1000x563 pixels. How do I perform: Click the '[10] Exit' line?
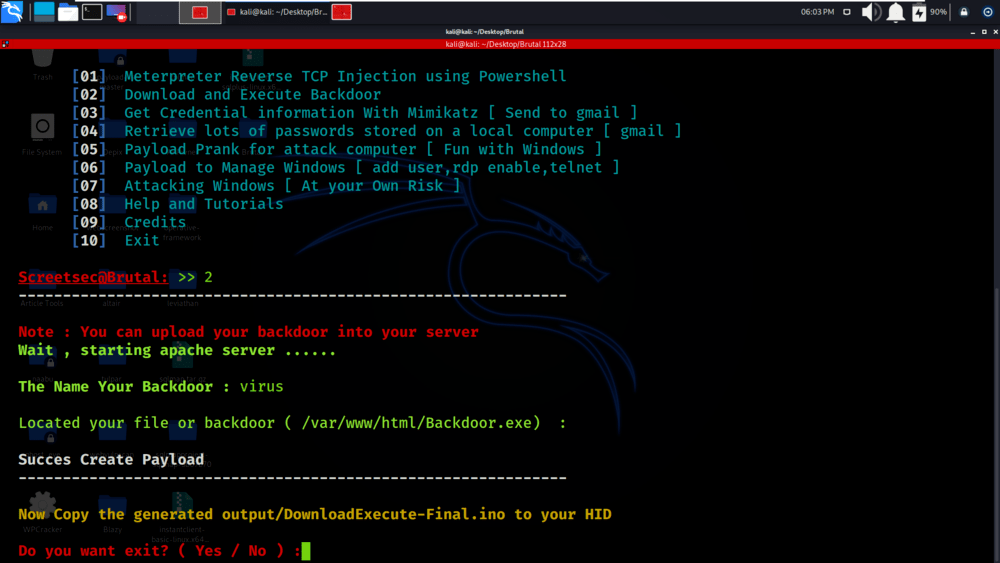coord(115,241)
